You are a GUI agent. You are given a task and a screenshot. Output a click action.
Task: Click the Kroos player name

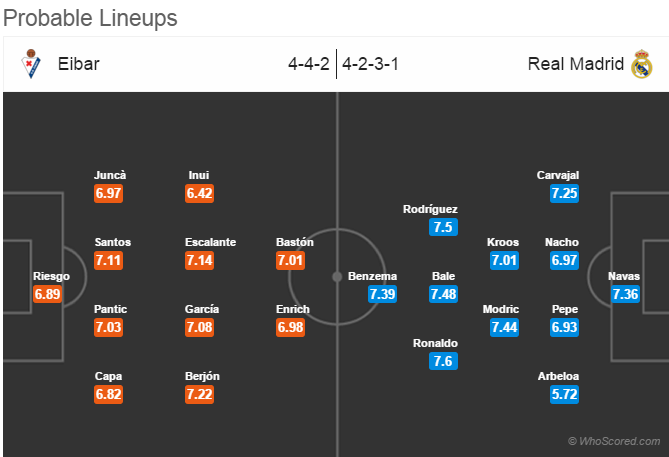point(503,242)
